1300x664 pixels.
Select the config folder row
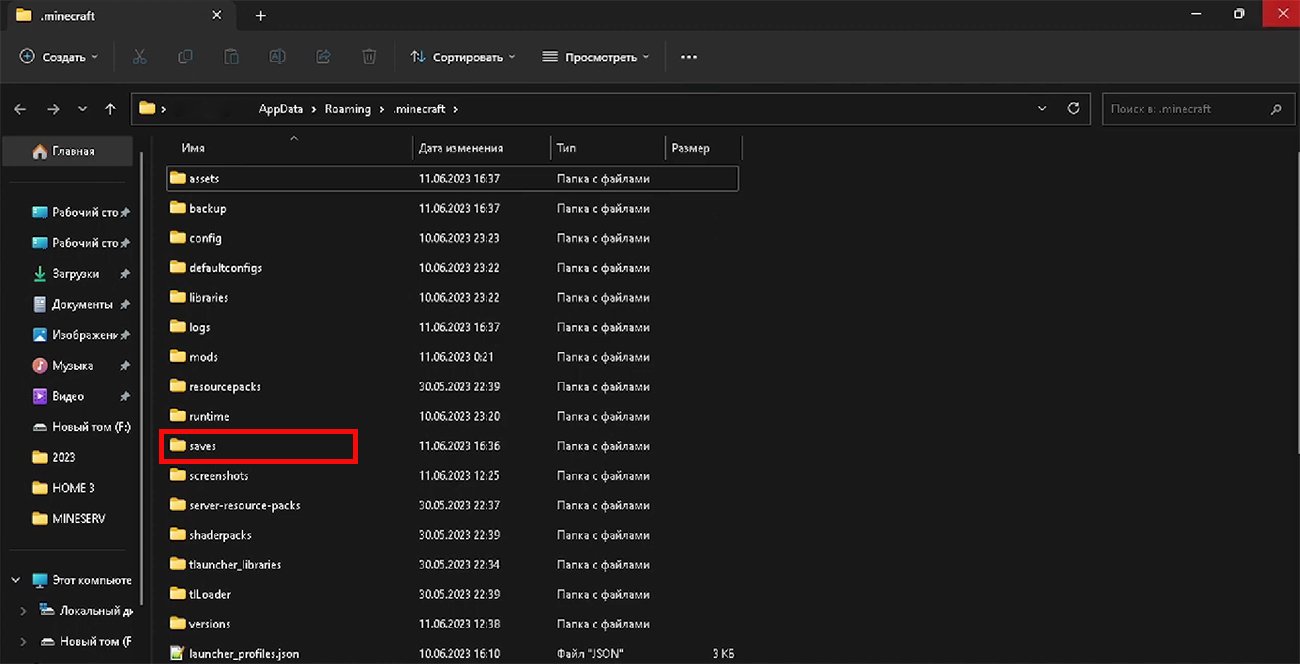tap(452, 238)
